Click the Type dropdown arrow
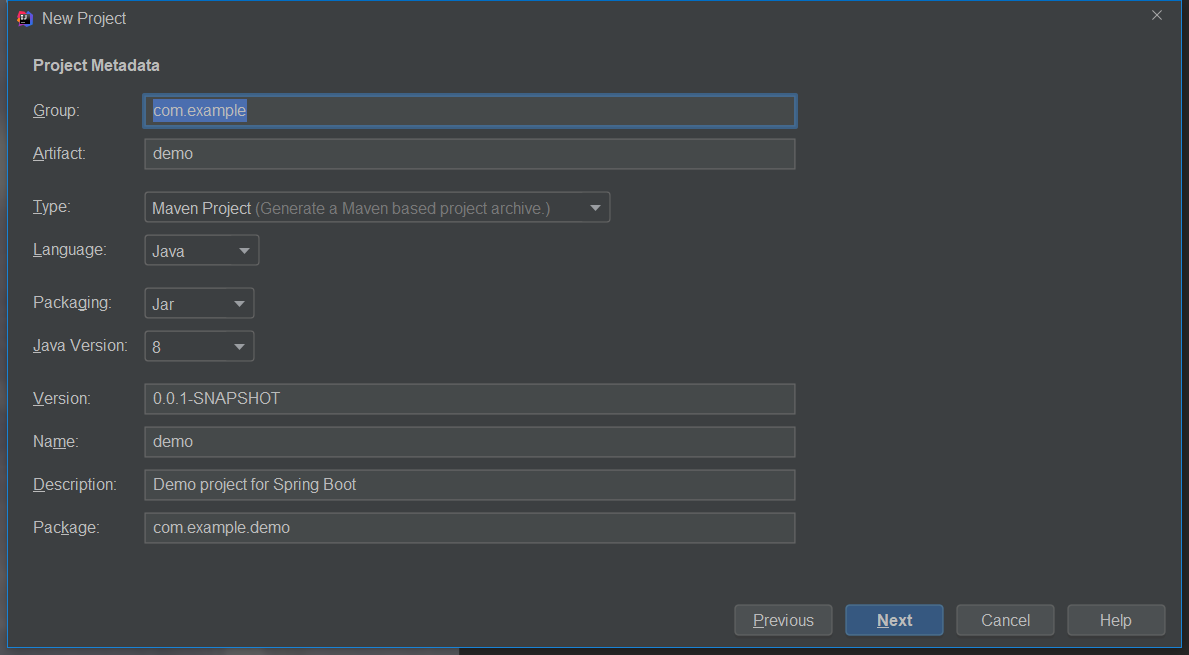This screenshot has height=655, width=1189. pyautogui.click(x=595, y=208)
